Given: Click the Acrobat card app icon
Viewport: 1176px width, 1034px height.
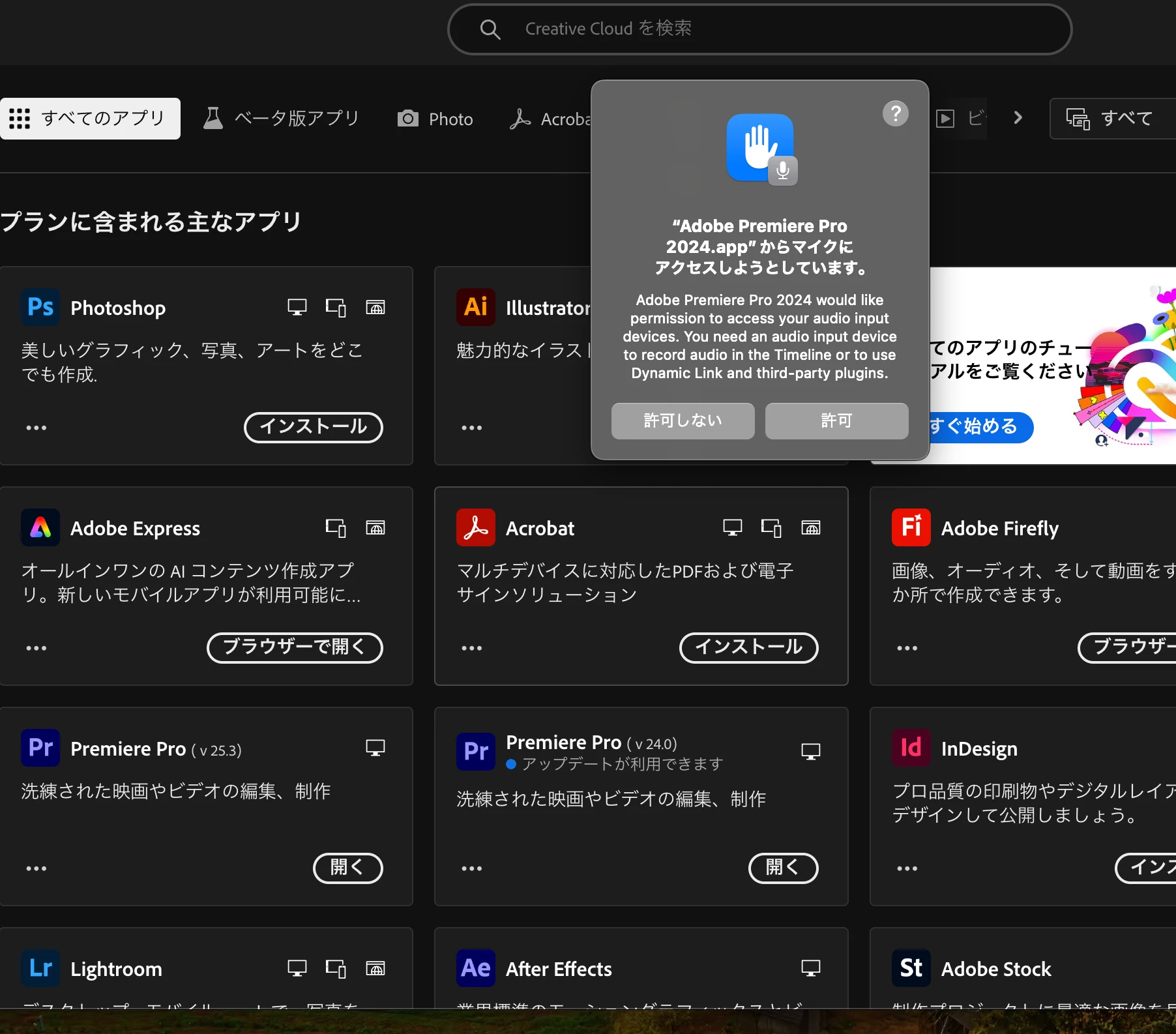Looking at the screenshot, I should point(476,527).
